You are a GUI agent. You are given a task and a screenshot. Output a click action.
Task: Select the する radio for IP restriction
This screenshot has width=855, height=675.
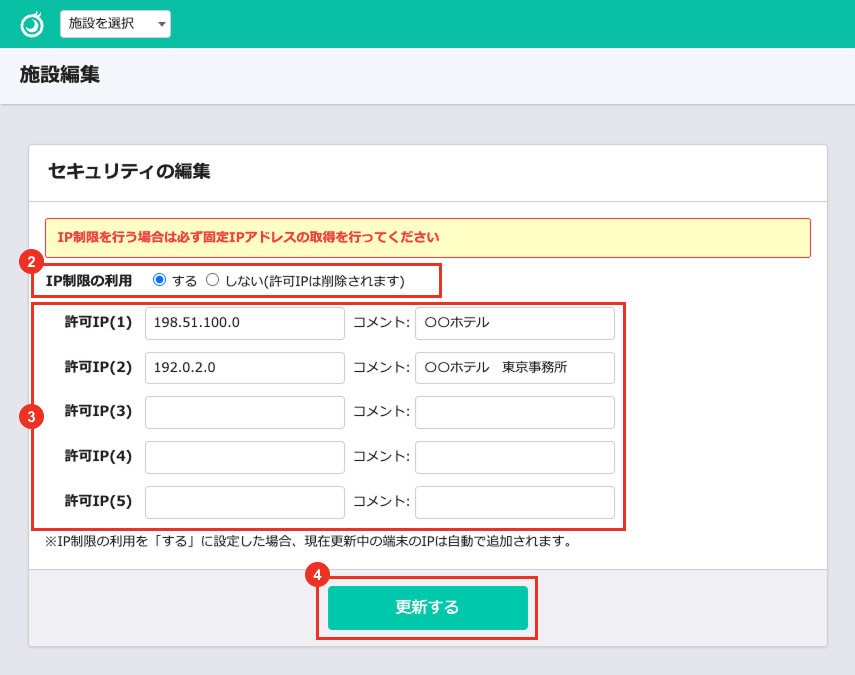point(159,280)
